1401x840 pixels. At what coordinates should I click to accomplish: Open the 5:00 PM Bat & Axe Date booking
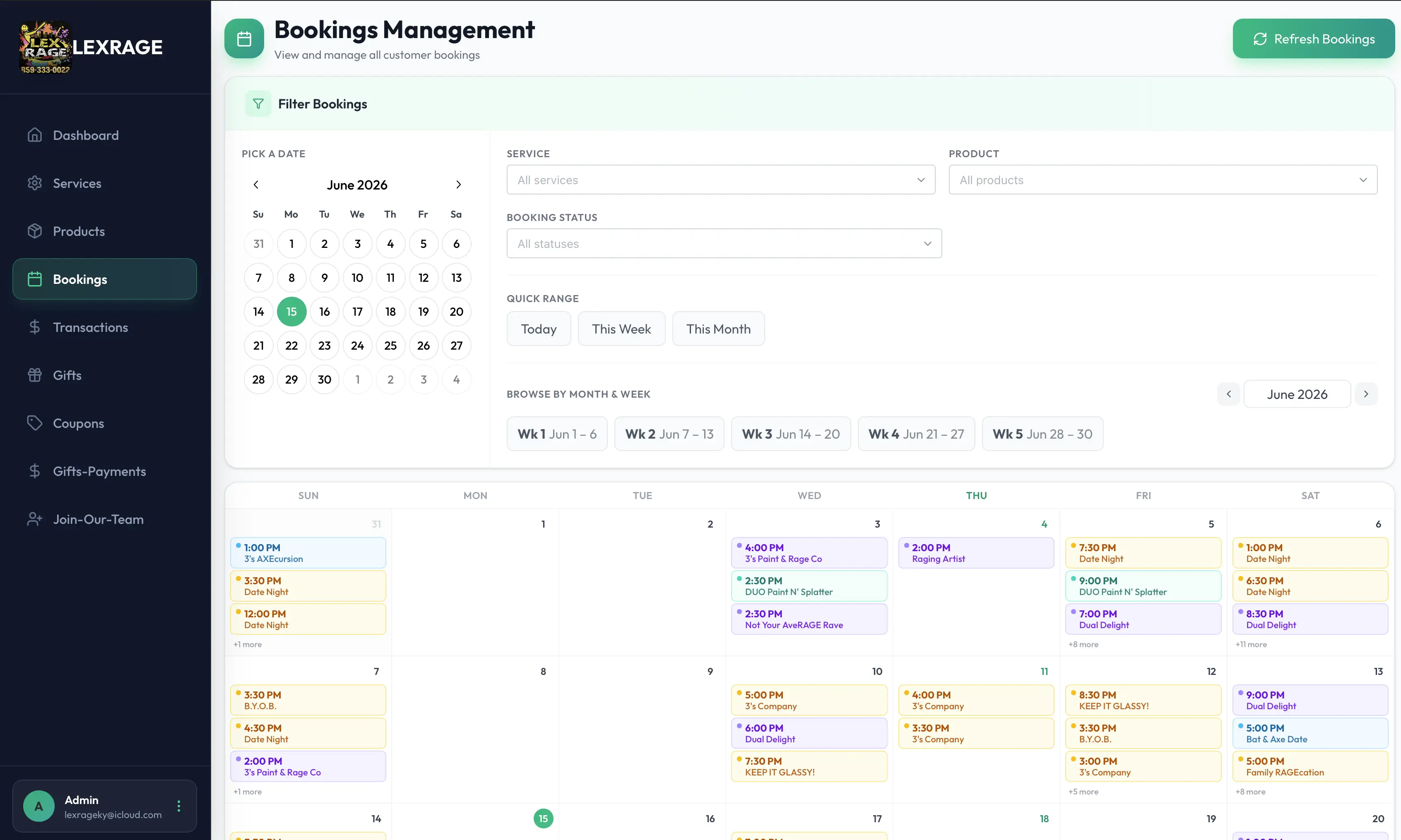[x=1310, y=734]
